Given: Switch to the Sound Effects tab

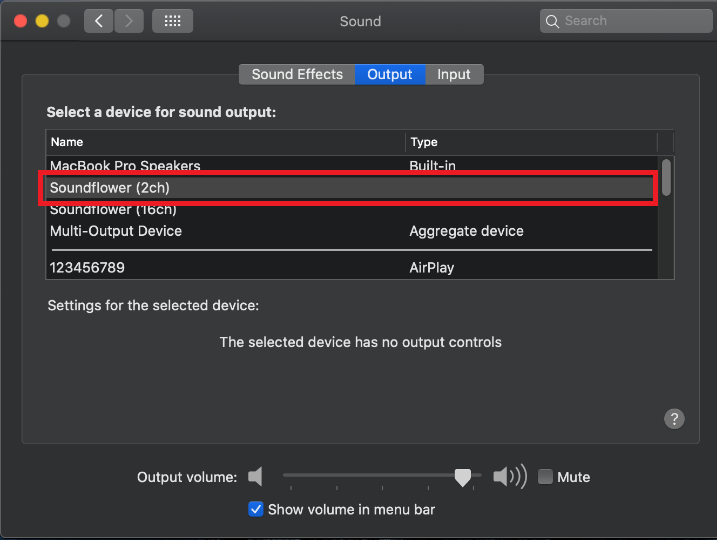Looking at the screenshot, I should point(297,74).
